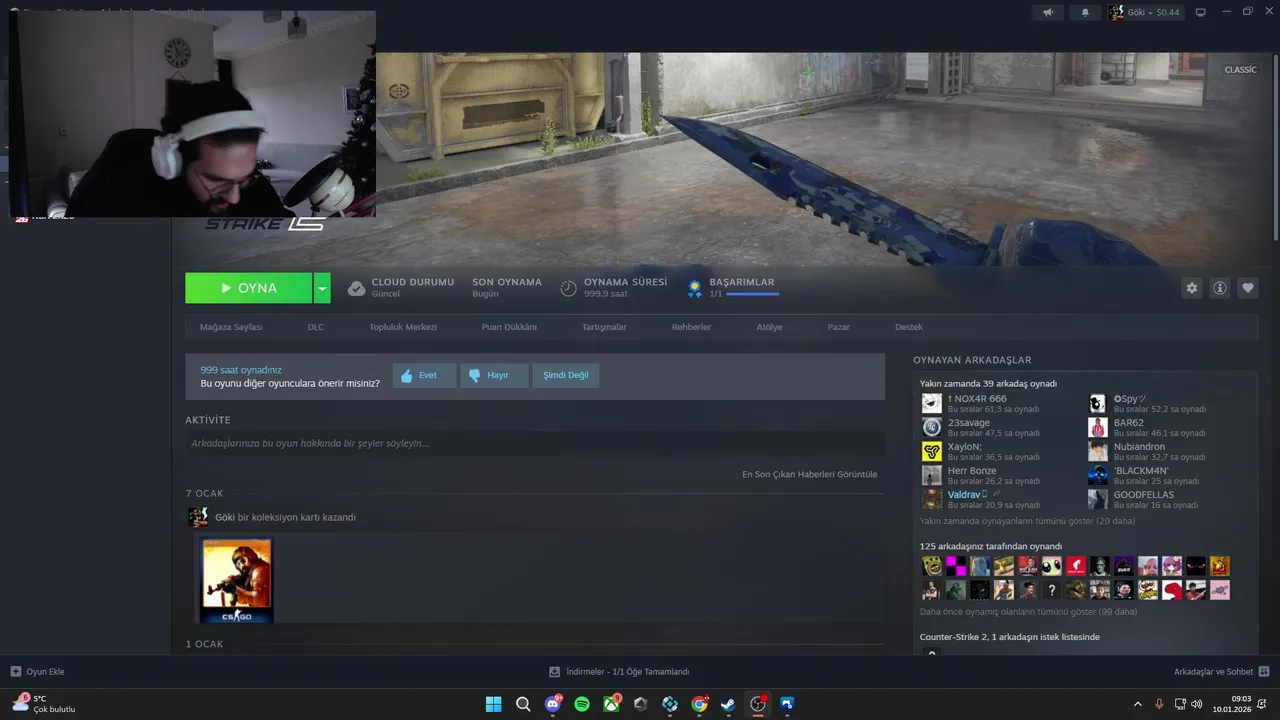Open the Destek tab
Viewport: 1280px width, 720px height.
coord(909,327)
